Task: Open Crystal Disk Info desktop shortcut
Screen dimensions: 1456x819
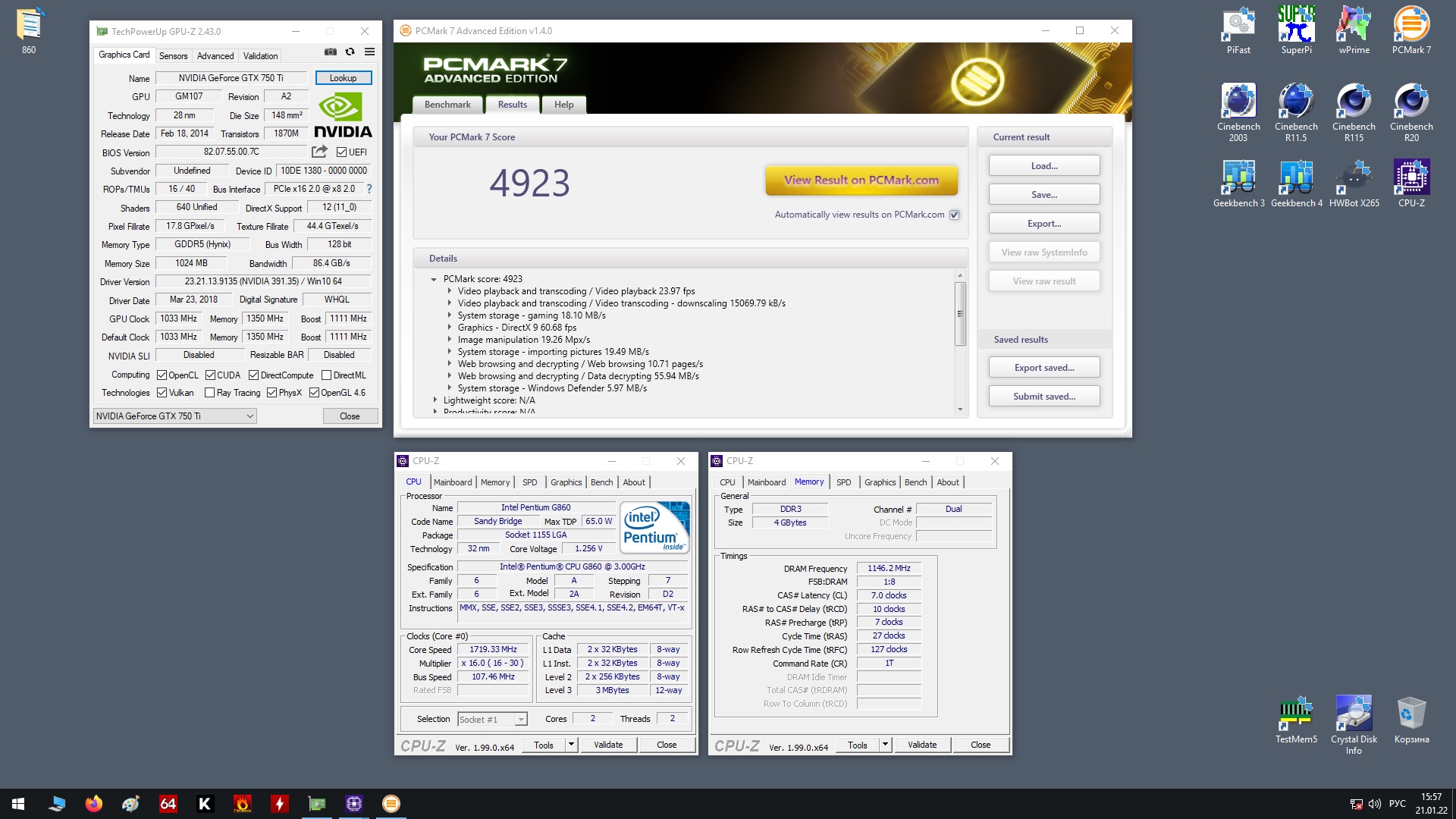Action: [x=1354, y=724]
